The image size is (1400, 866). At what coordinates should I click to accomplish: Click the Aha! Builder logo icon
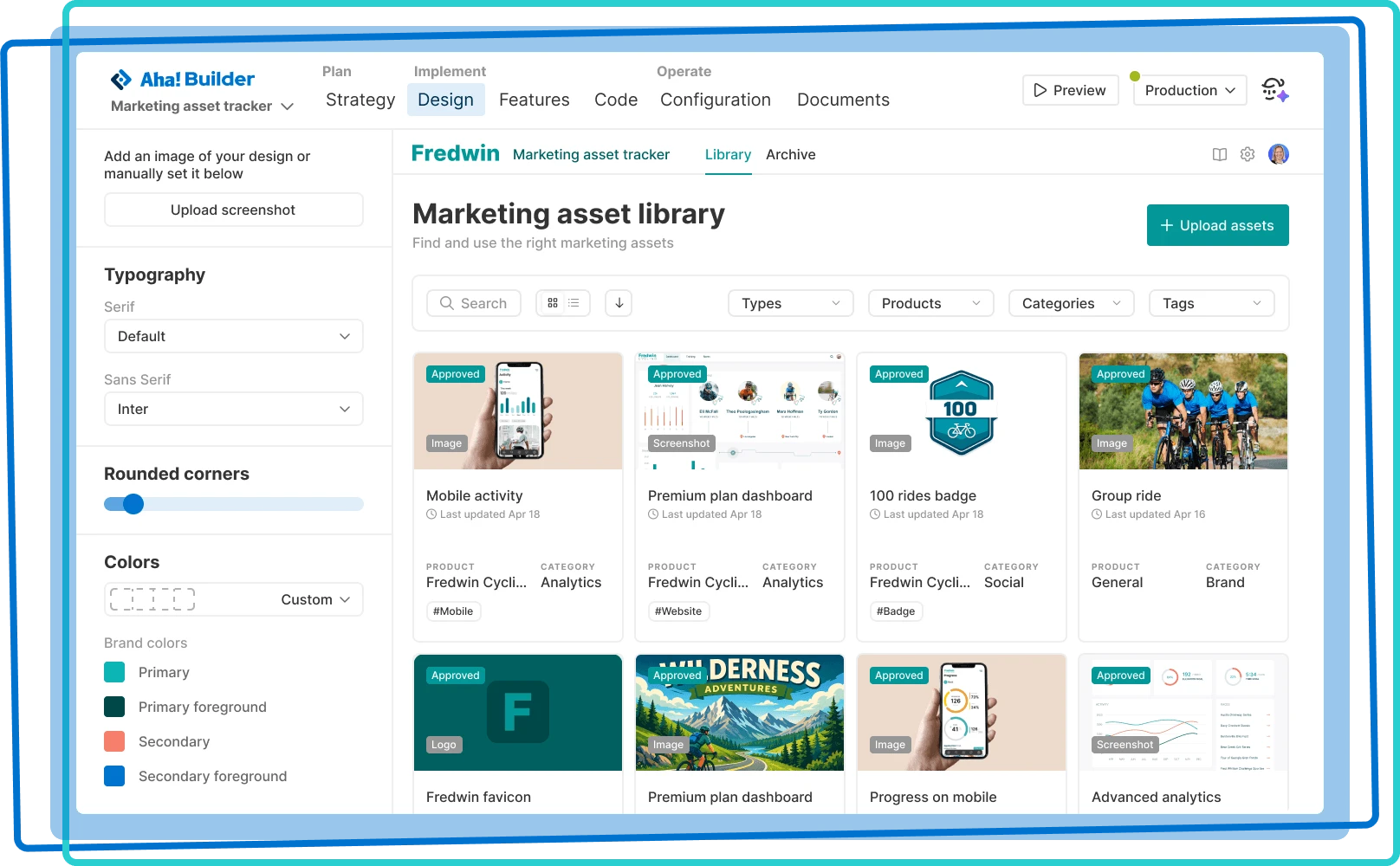[121, 80]
